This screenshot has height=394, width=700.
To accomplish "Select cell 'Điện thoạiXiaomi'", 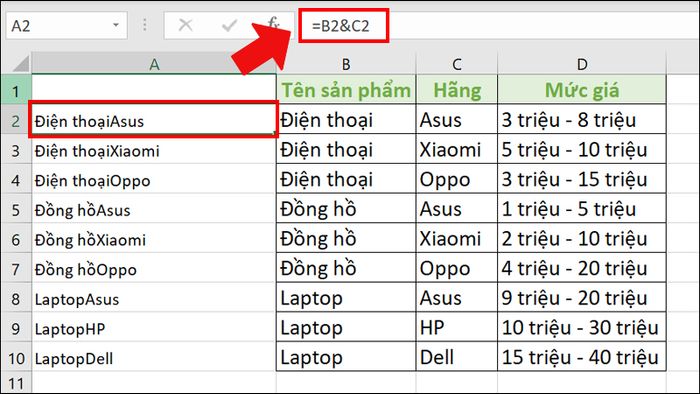I will pos(154,149).
